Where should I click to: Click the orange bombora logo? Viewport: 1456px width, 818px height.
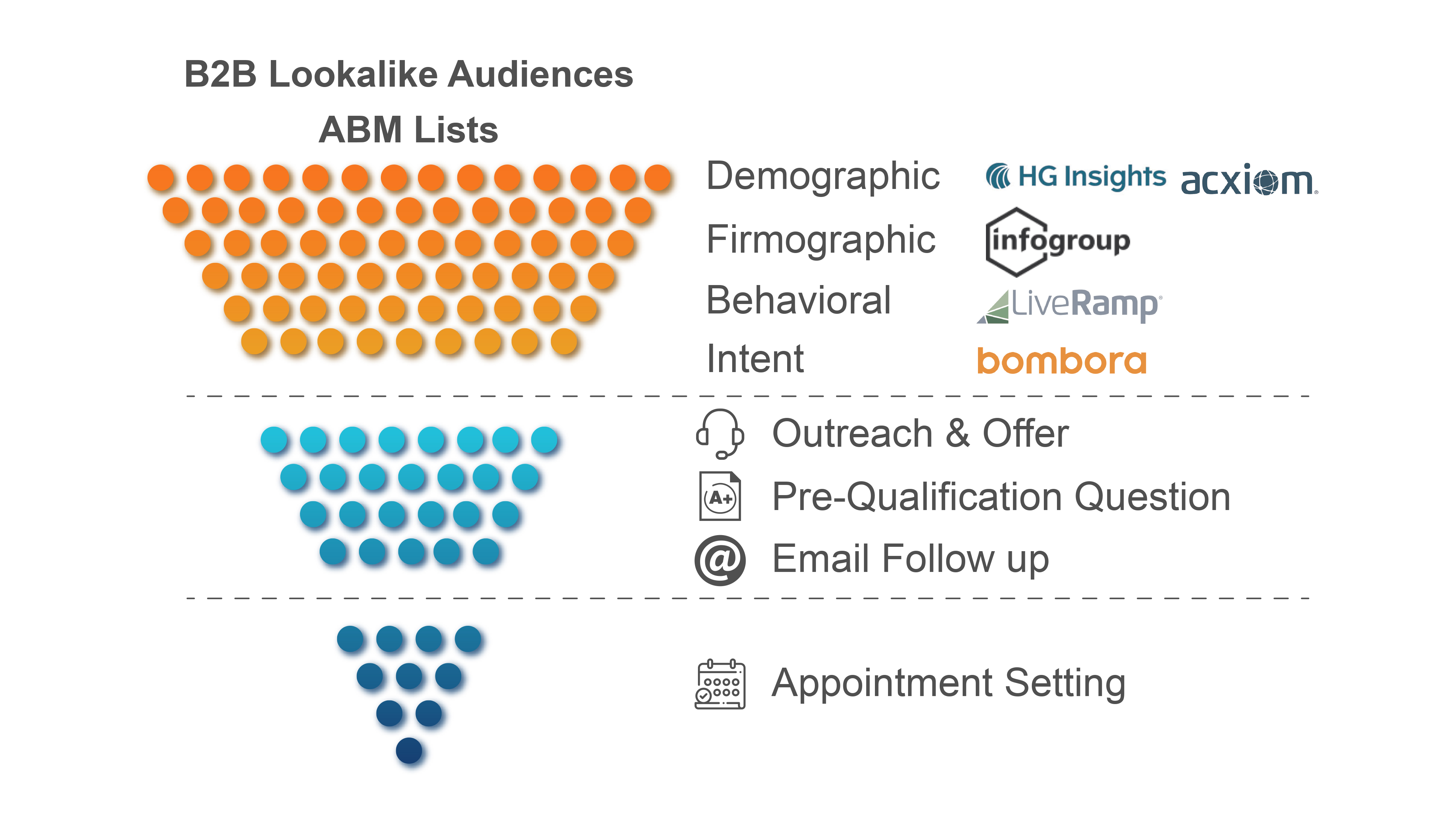point(1061,361)
